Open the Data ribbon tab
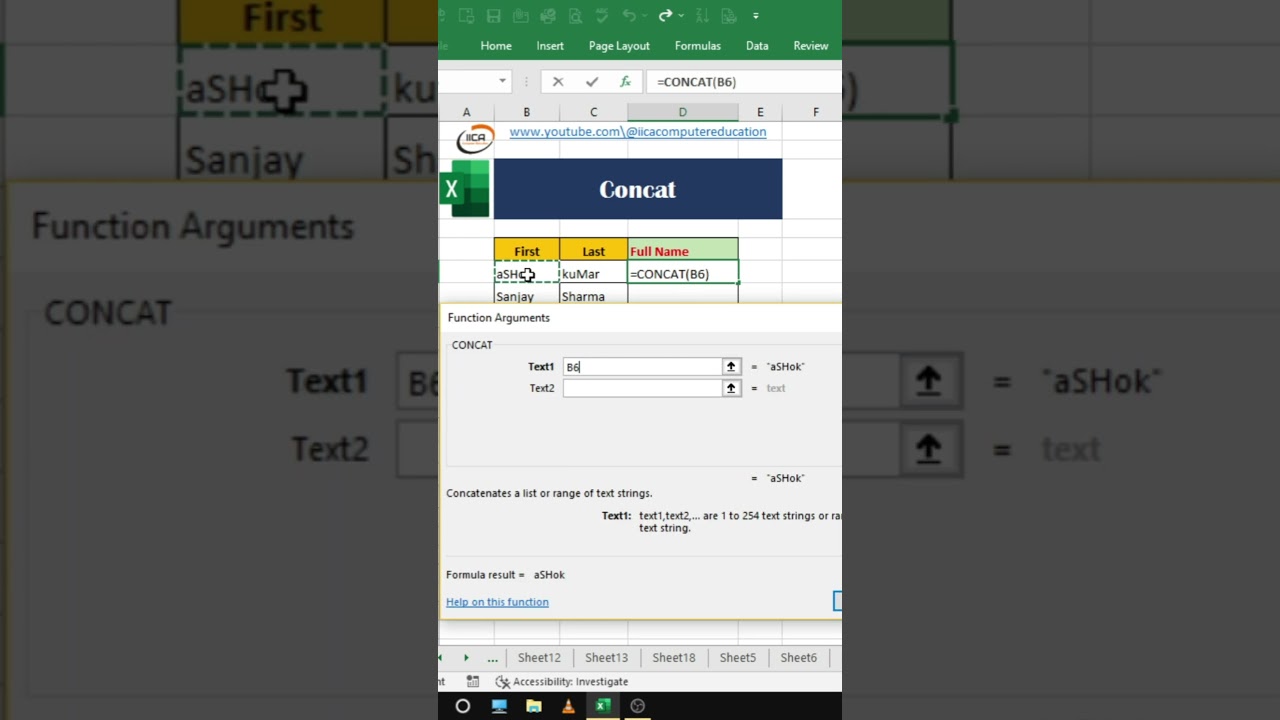 click(757, 46)
